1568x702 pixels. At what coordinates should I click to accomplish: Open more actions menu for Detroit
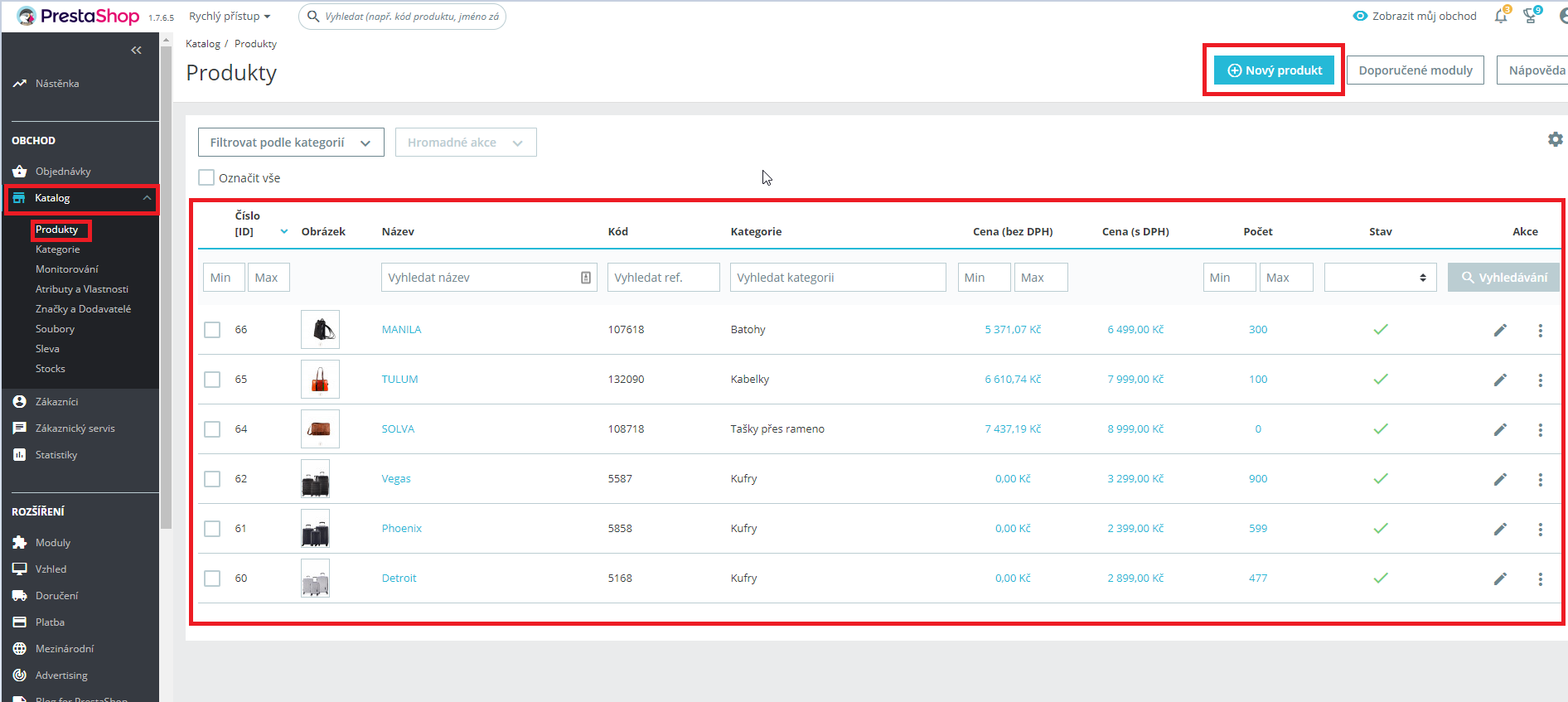[x=1541, y=579]
